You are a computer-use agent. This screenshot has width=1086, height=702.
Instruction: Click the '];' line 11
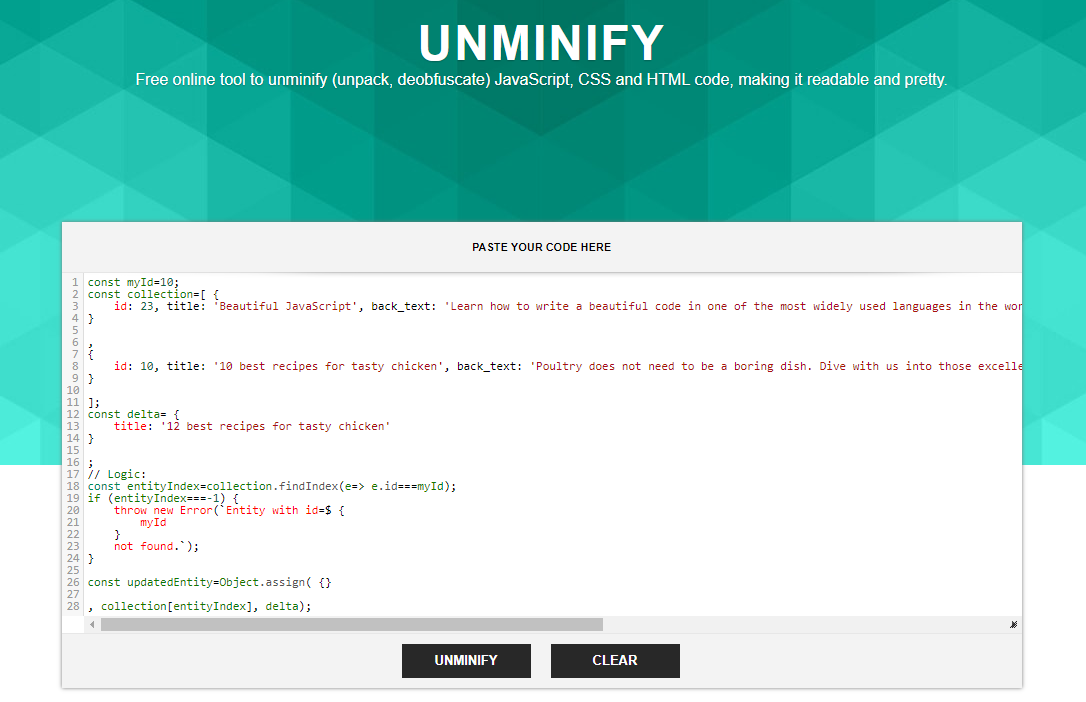[x=94, y=402]
